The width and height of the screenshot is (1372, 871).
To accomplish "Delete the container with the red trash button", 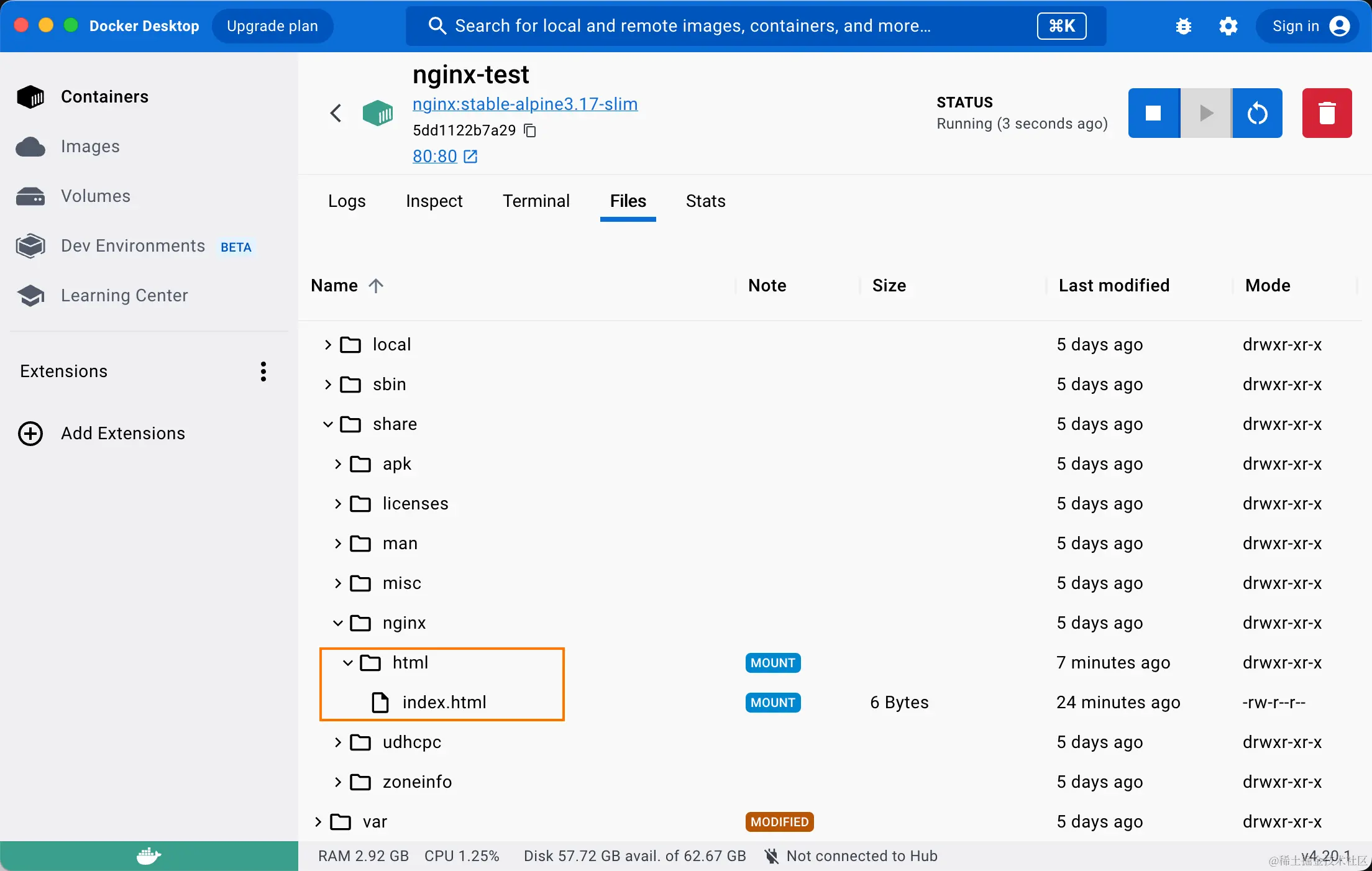I will tap(1327, 113).
